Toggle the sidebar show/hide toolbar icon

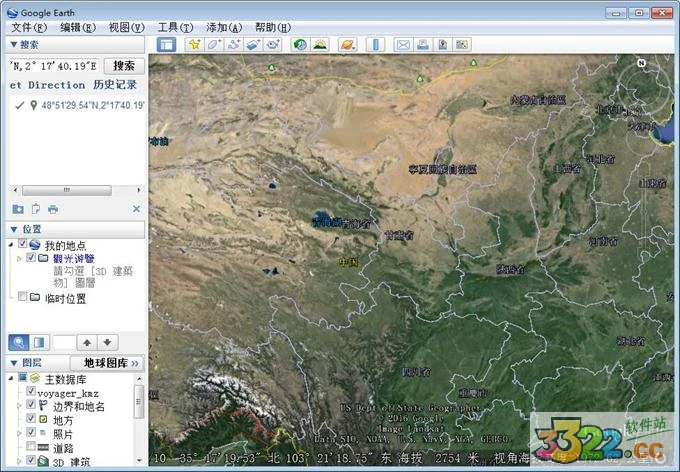click(167, 44)
